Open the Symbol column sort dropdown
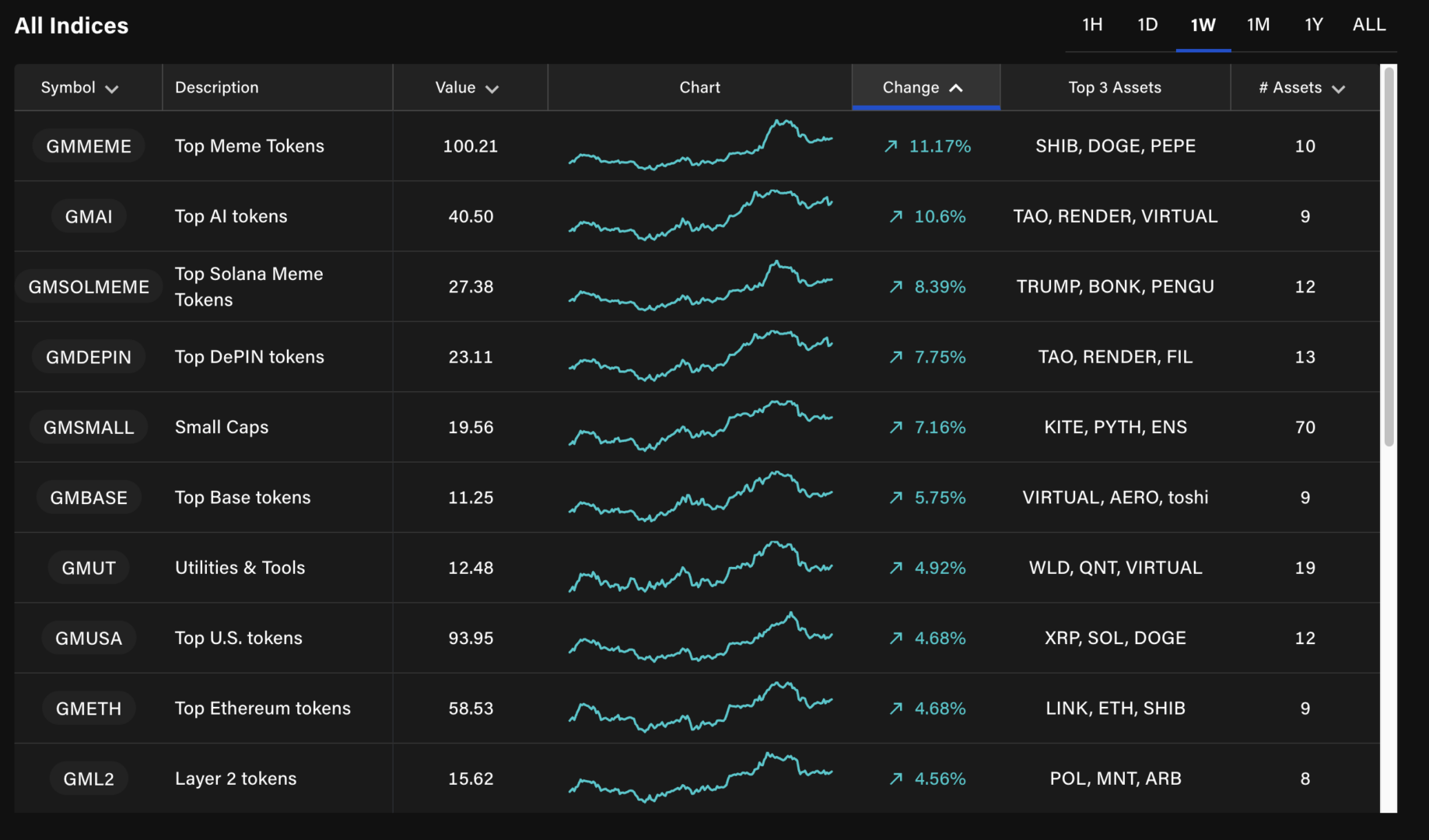Image resolution: width=1429 pixels, height=840 pixels. tap(111, 88)
